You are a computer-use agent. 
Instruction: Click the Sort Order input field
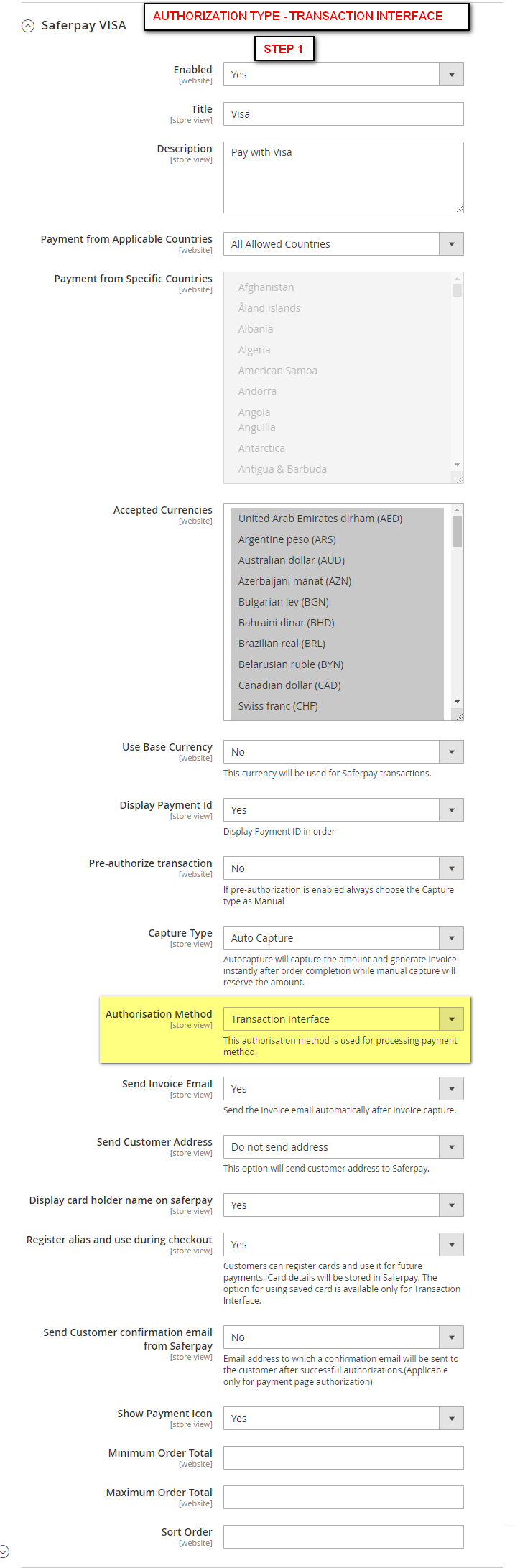coord(343,1537)
